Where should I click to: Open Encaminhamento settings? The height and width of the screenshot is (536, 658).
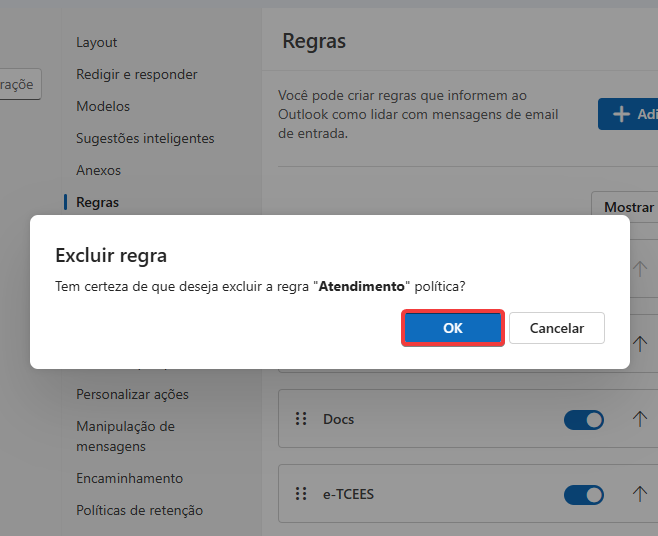click(x=129, y=478)
